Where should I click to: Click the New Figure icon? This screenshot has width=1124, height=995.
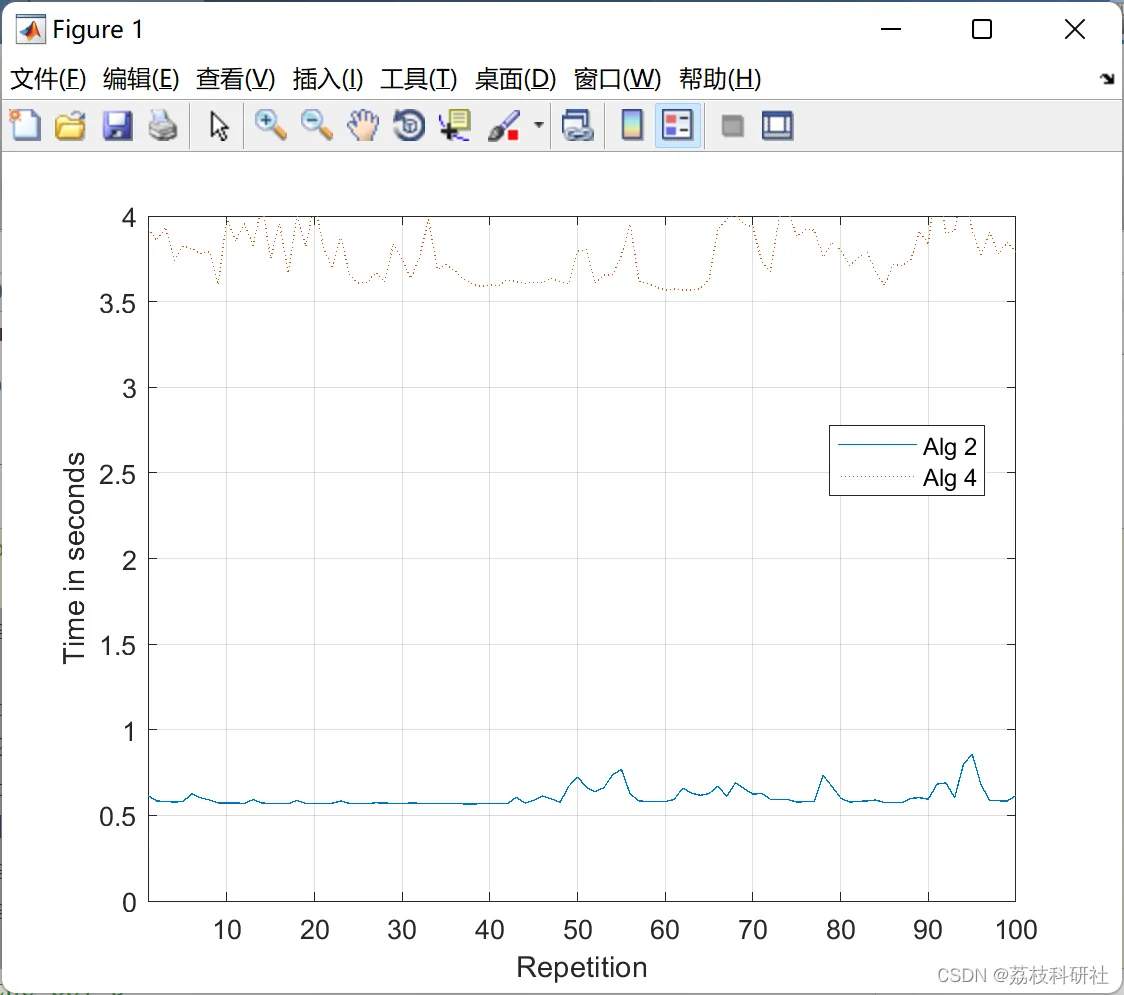pyautogui.click(x=26, y=126)
